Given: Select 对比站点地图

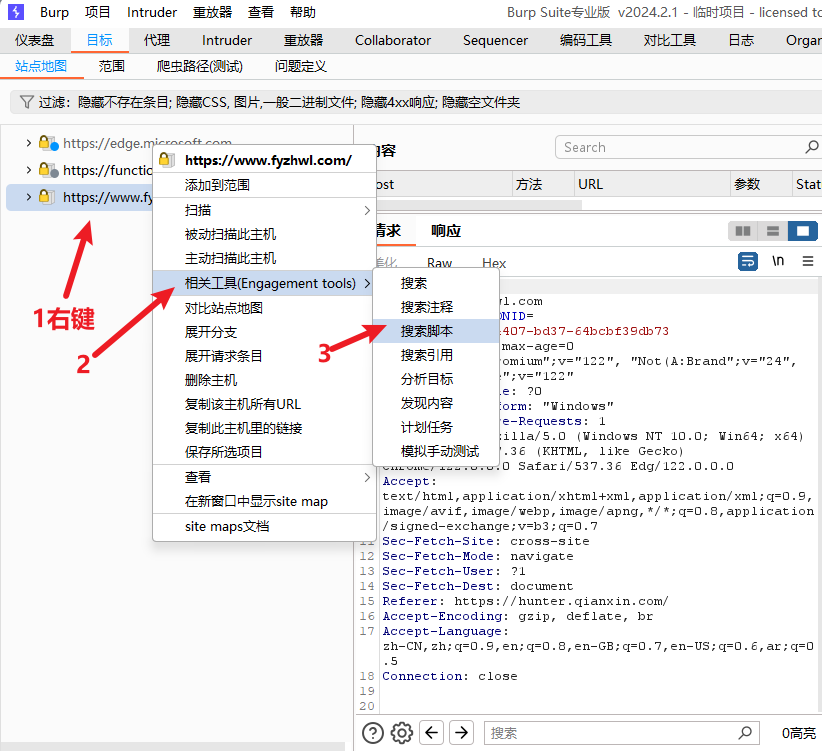Looking at the screenshot, I should 264,308.
